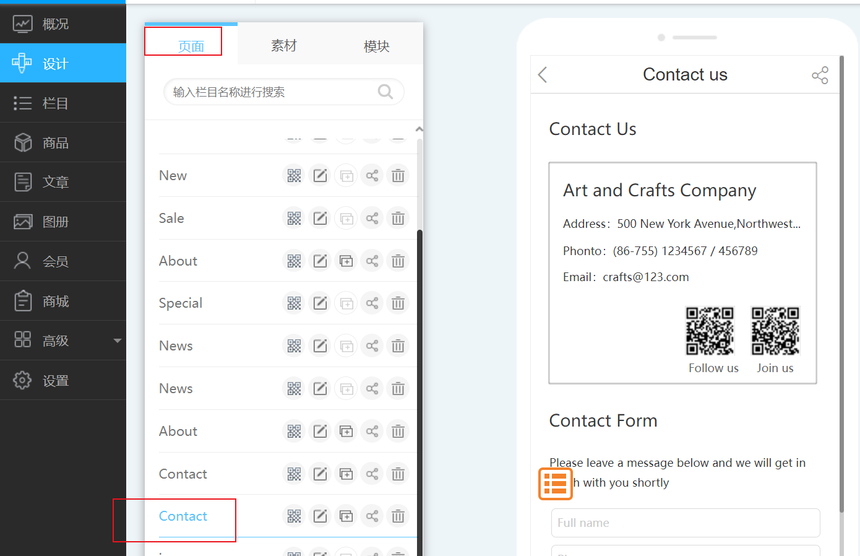Share the Sale page

(x=372, y=218)
